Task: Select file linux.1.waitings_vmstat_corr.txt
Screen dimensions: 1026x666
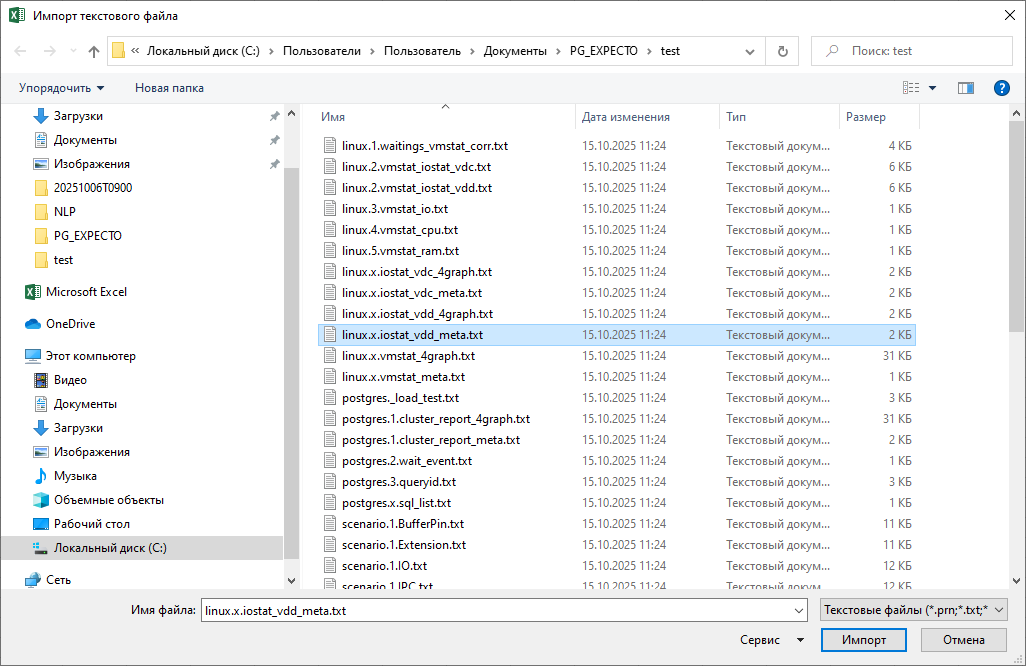Action: pyautogui.click(x=425, y=146)
